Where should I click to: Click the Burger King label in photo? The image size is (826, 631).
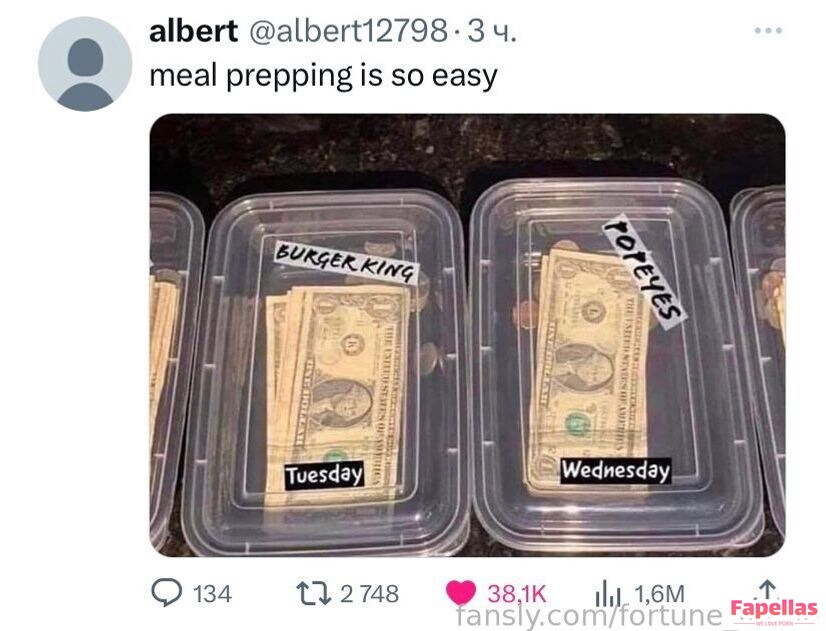[x=346, y=261]
